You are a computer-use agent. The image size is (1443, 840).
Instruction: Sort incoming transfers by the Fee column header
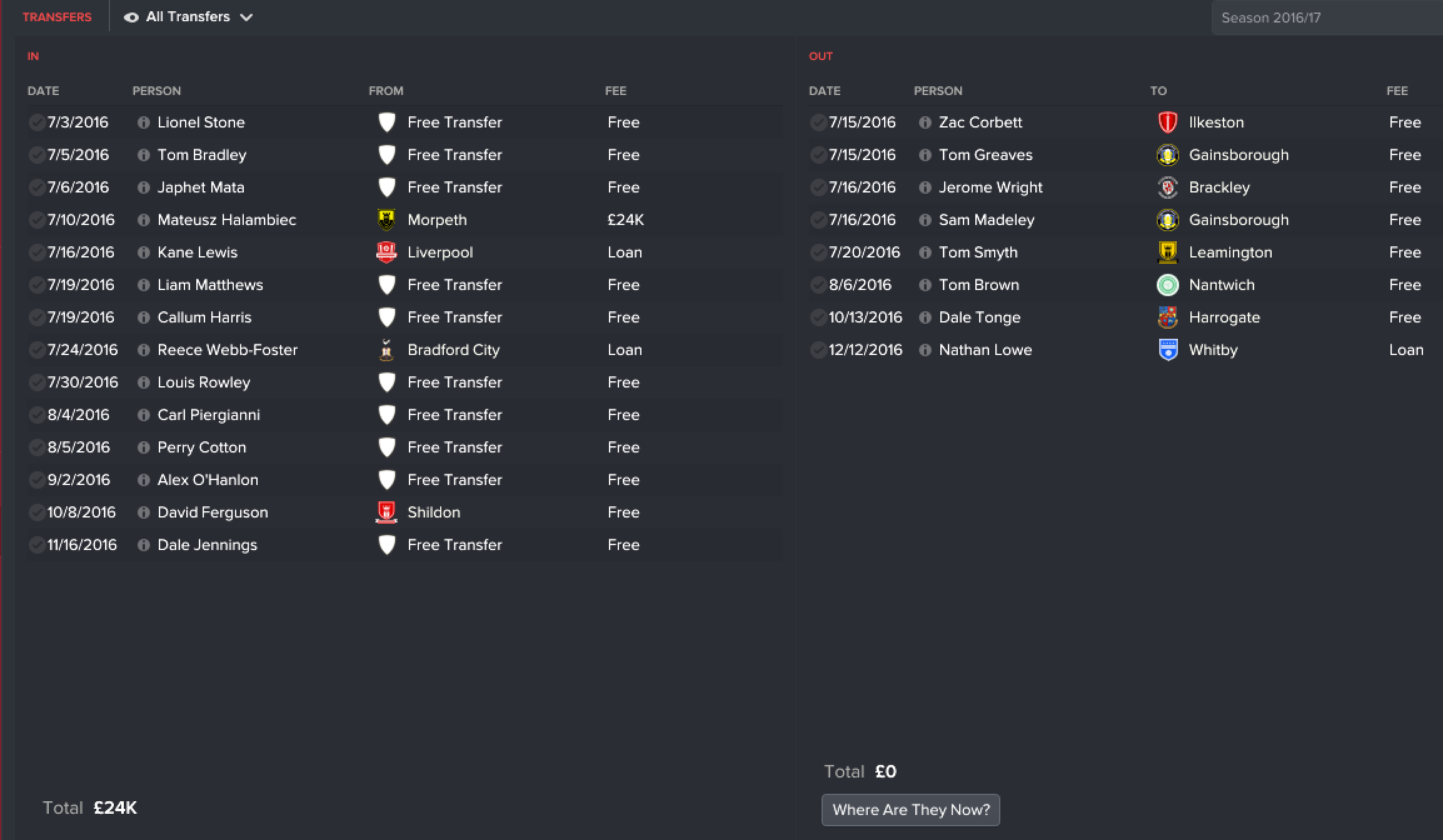pyautogui.click(x=616, y=91)
